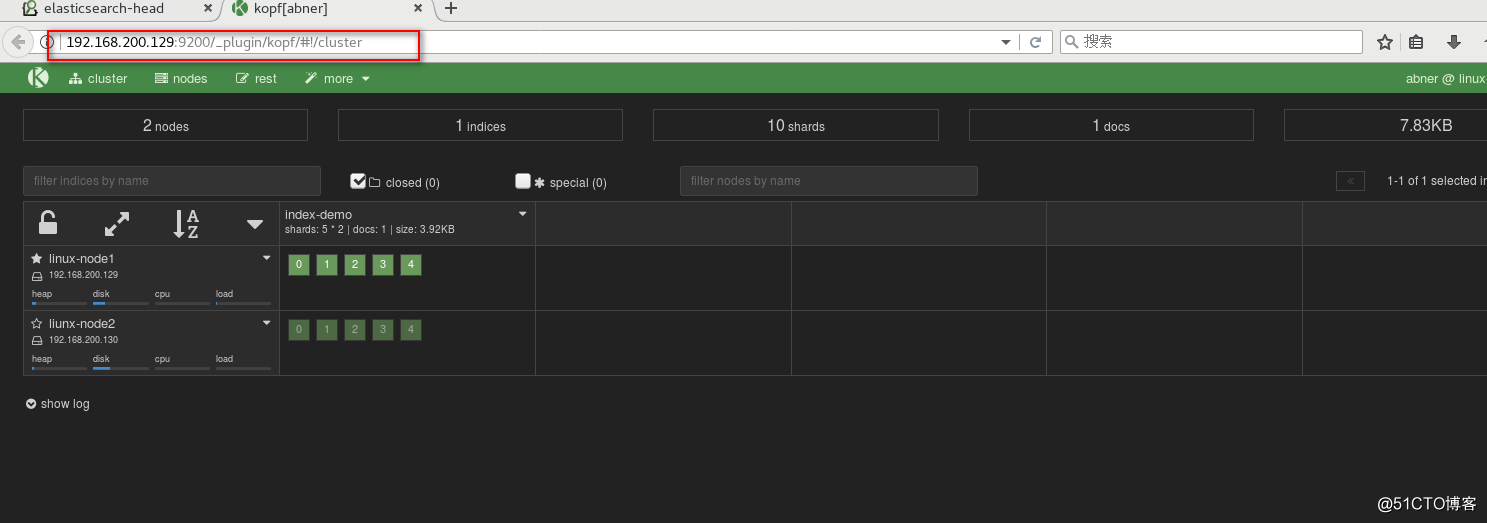Viewport: 1487px width, 523px height.
Task: Focus the filter indices by name field
Action: pos(172,181)
